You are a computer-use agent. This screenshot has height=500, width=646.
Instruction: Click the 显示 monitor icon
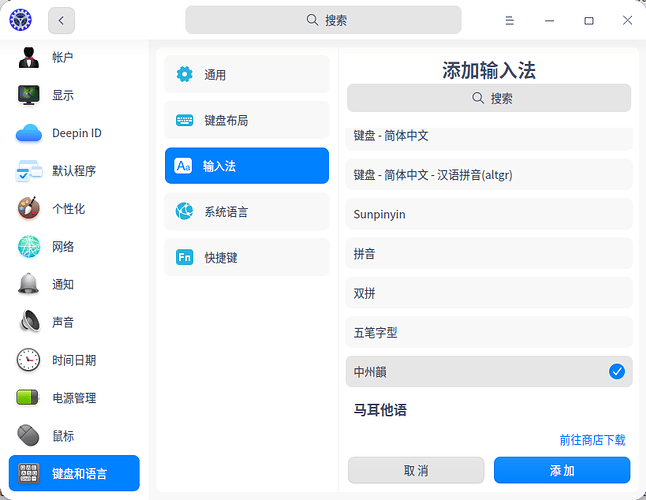coord(28,95)
